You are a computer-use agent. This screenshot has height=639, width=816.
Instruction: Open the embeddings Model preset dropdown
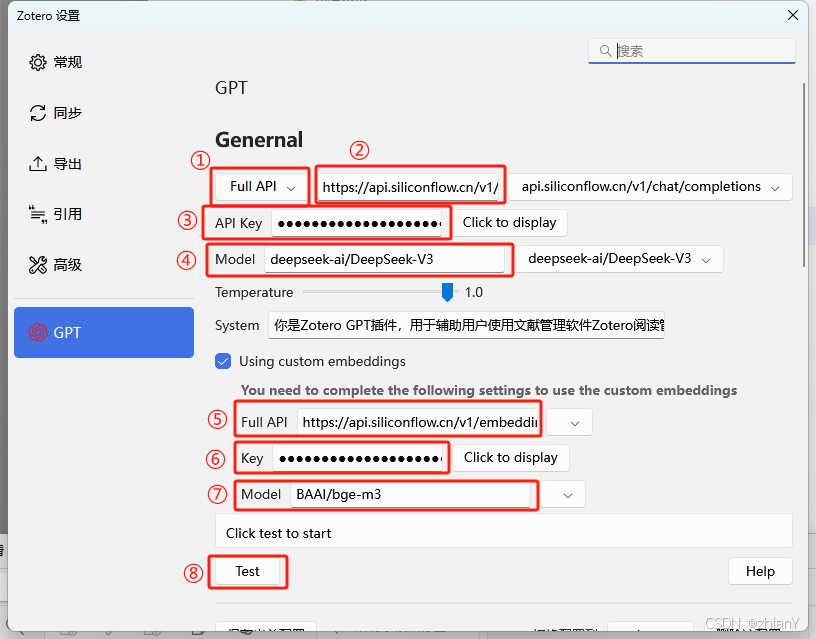tap(563, 494)
